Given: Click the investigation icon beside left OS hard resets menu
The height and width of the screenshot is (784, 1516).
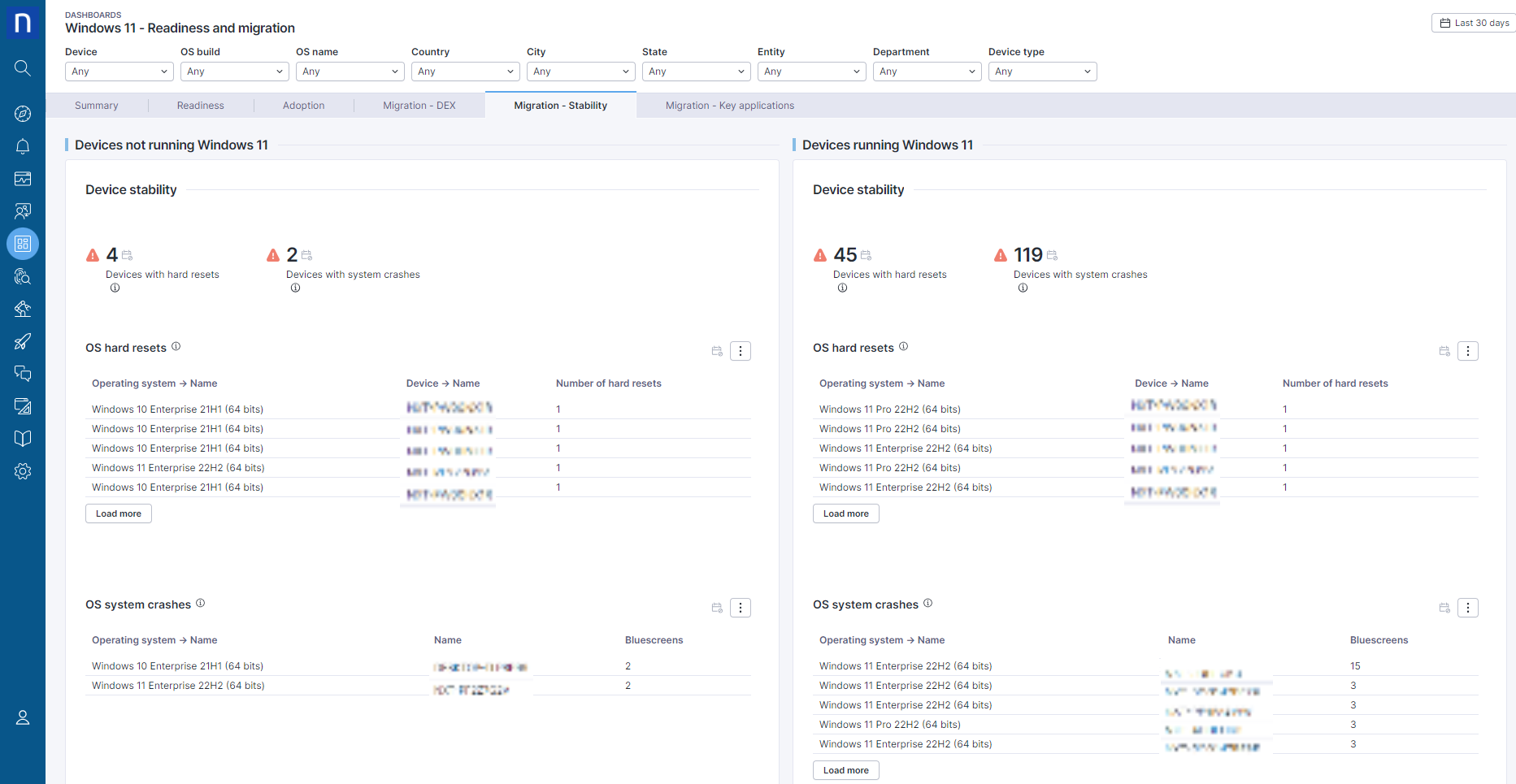Looking at the screenshot, I should 717,351.
